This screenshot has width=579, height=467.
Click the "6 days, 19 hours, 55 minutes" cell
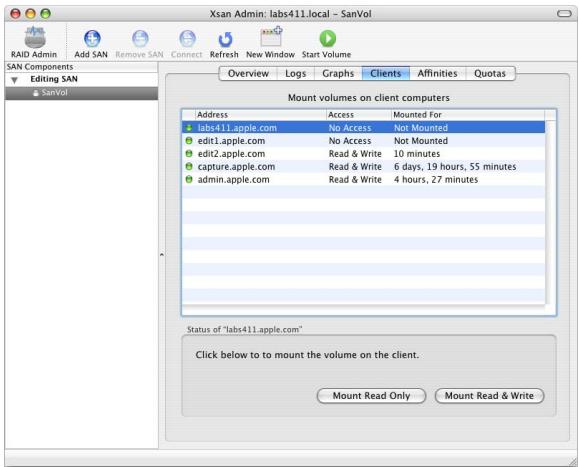tap(455, 167)
